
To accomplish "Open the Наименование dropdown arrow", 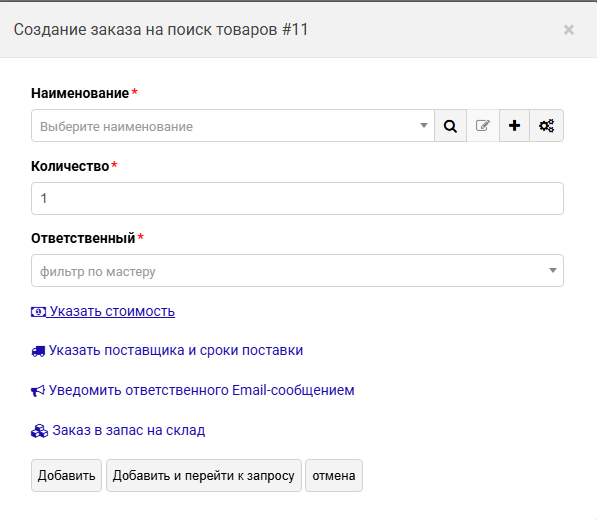I will tap(423, 125).
